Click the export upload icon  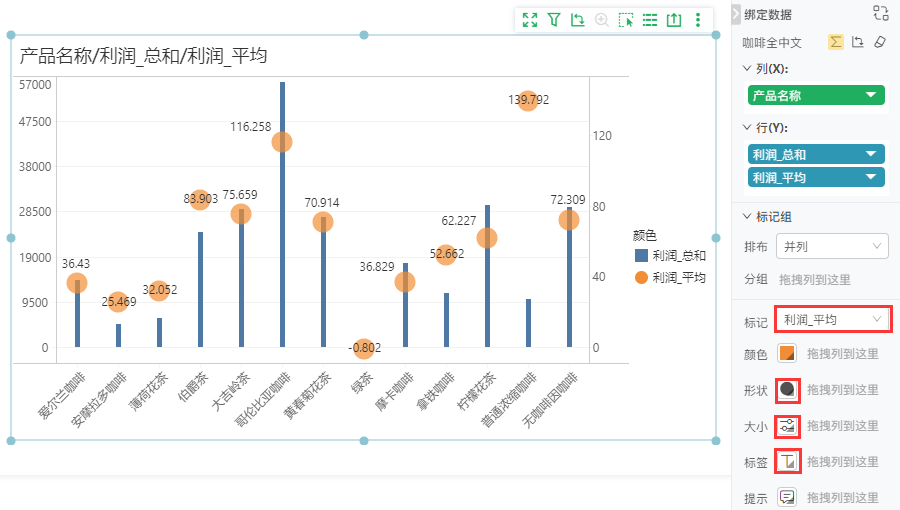674,20
